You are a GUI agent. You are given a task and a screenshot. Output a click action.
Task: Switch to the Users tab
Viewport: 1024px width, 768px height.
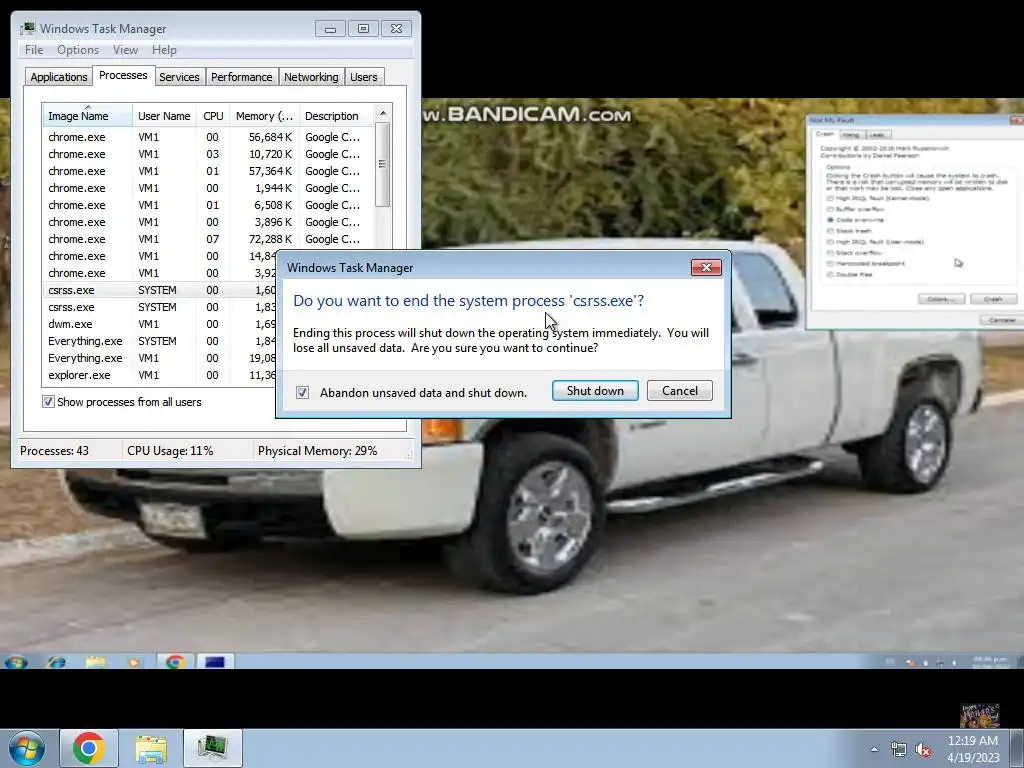click(364, 77)
